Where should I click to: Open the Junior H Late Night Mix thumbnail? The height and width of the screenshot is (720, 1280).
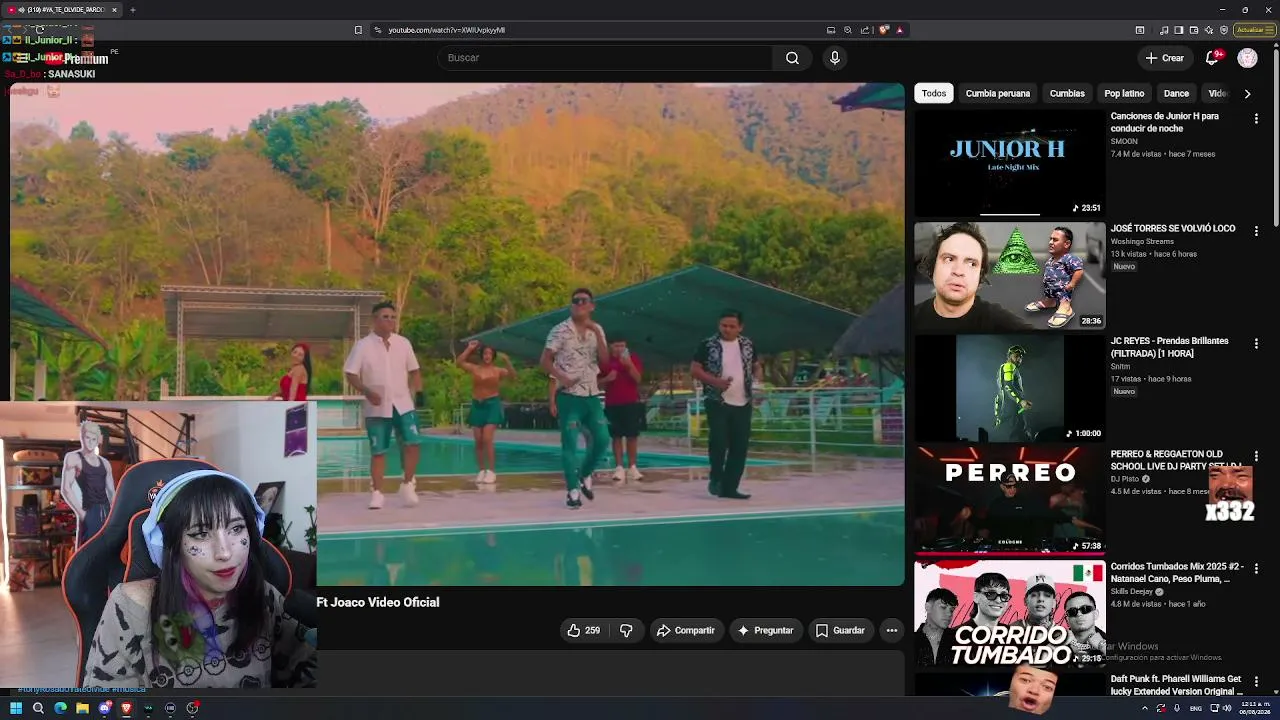[x=1010, y=163]
